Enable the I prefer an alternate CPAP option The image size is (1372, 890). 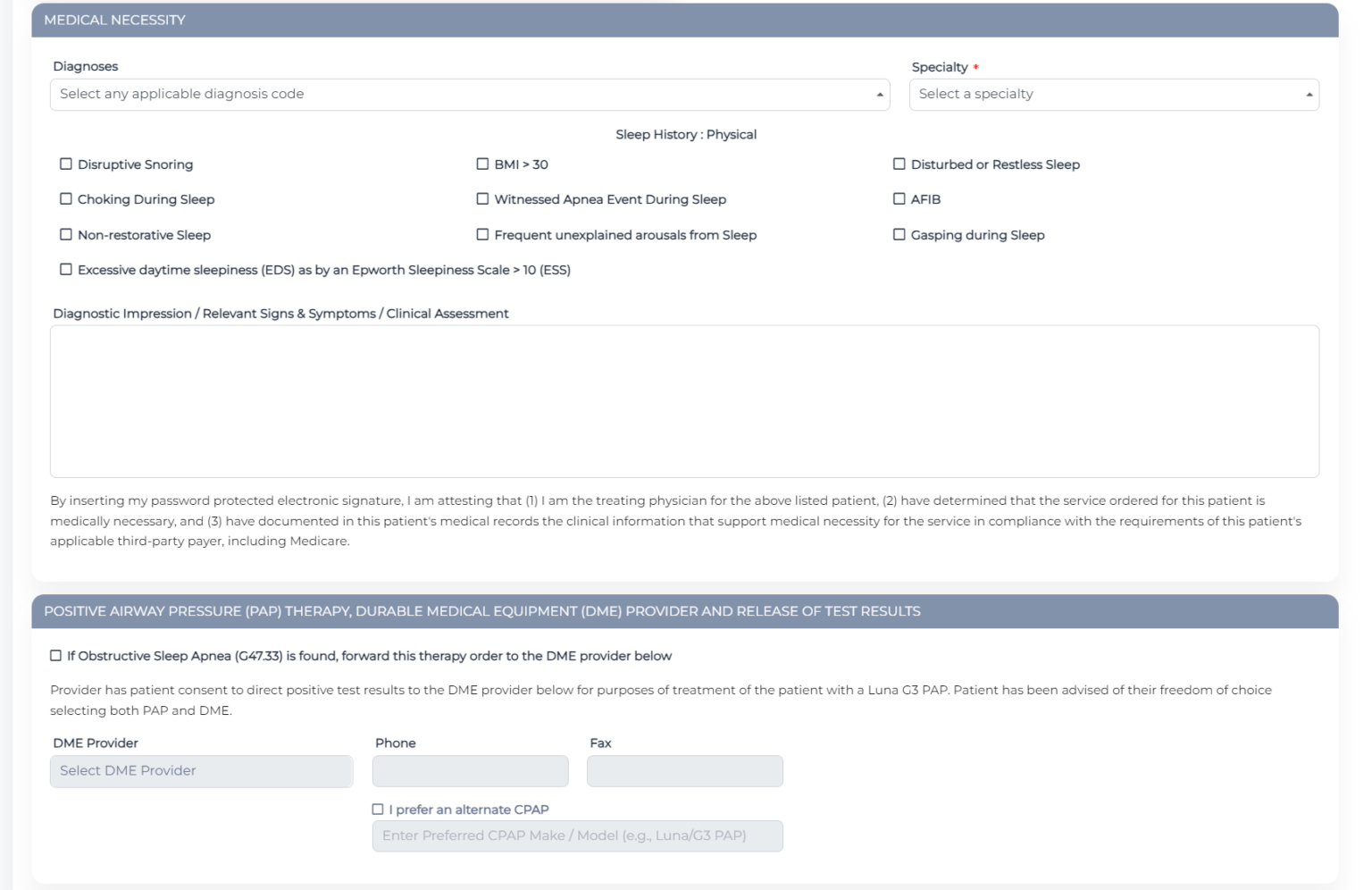pyautogui.click(x=375, y=807)
